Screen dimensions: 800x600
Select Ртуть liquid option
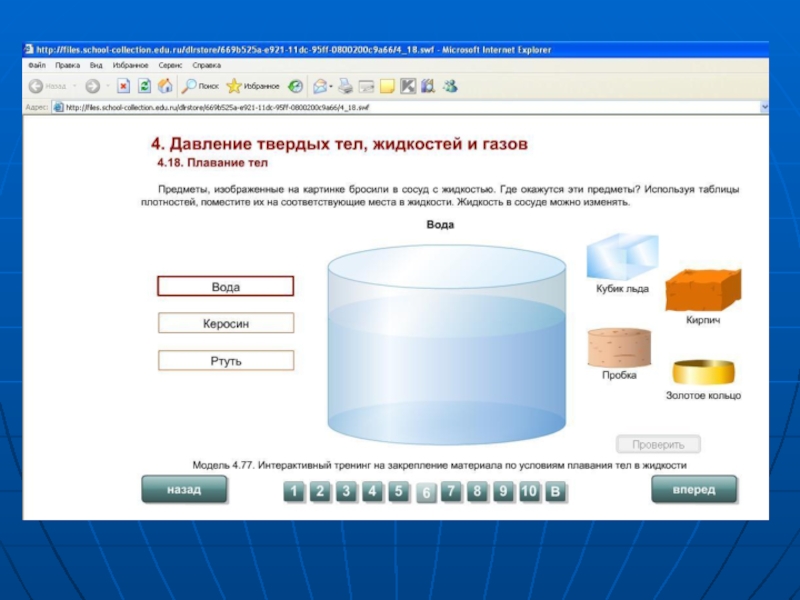point(226,361)
